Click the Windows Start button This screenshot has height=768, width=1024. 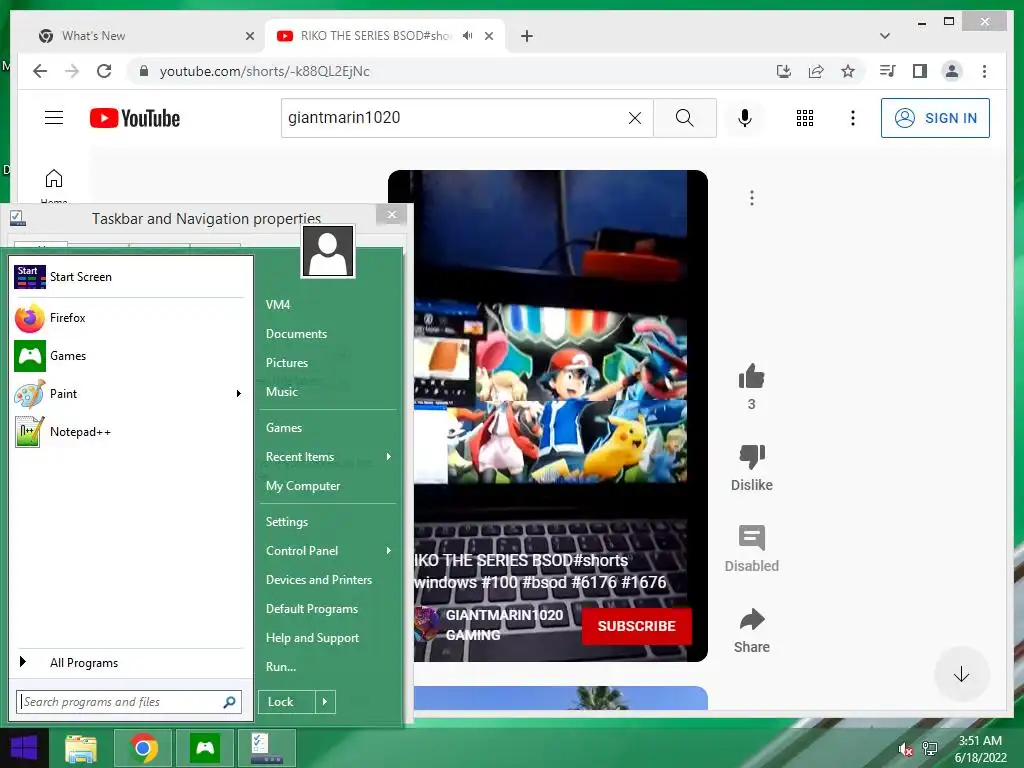click(x=24, y=748)
